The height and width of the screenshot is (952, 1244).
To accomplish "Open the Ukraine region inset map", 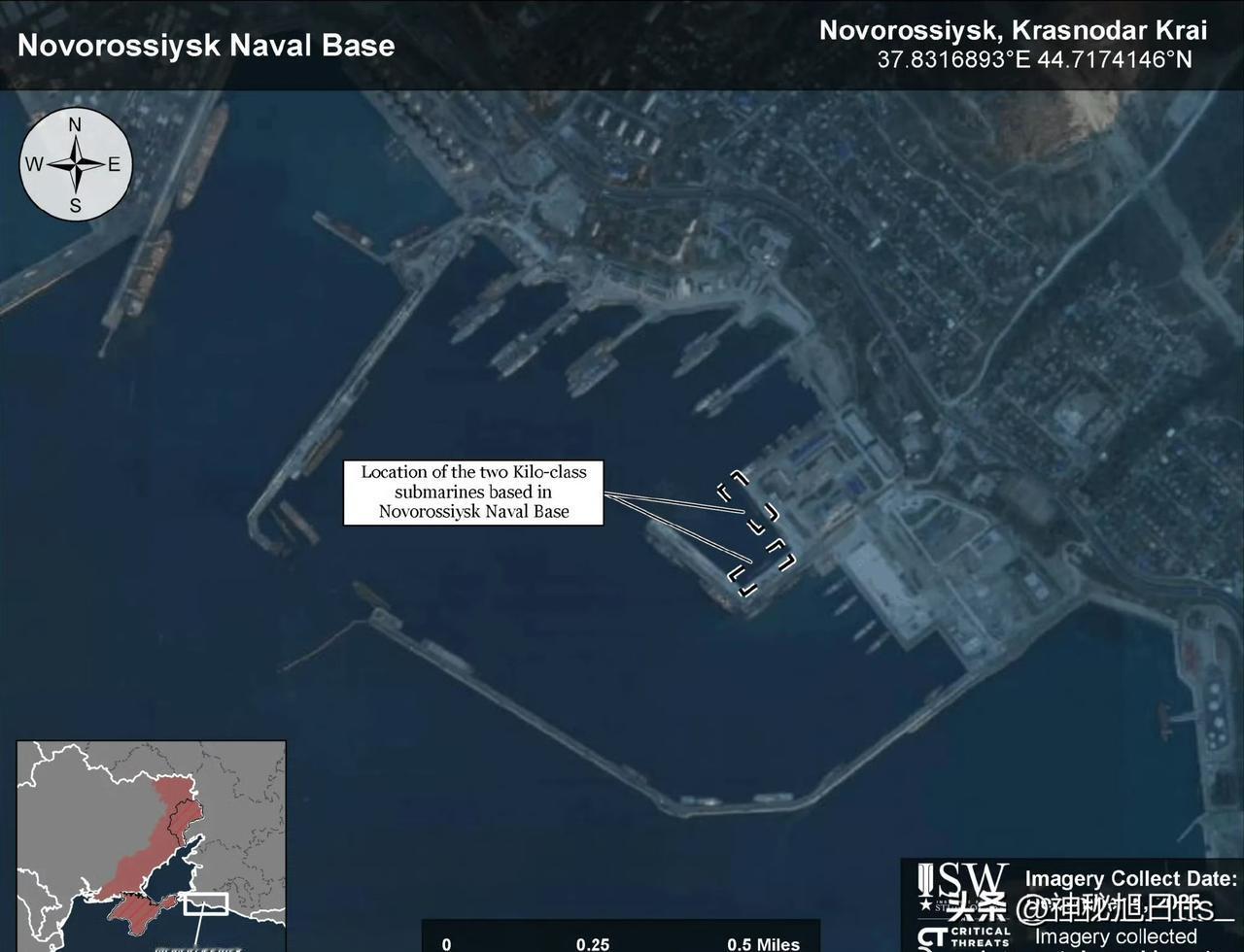I will (x=152, y=846).
